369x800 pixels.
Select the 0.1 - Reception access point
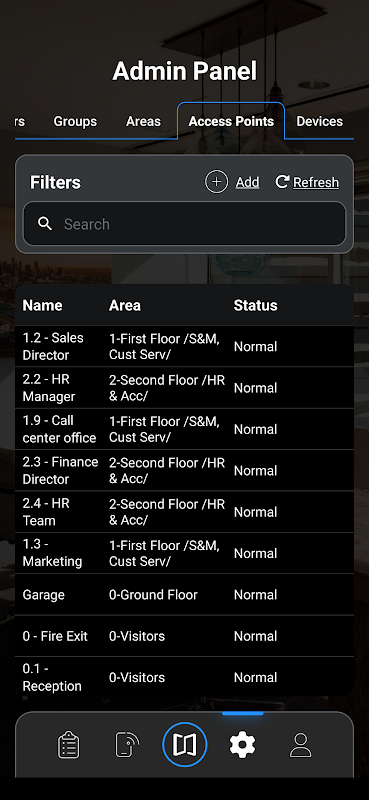point(184,677)
